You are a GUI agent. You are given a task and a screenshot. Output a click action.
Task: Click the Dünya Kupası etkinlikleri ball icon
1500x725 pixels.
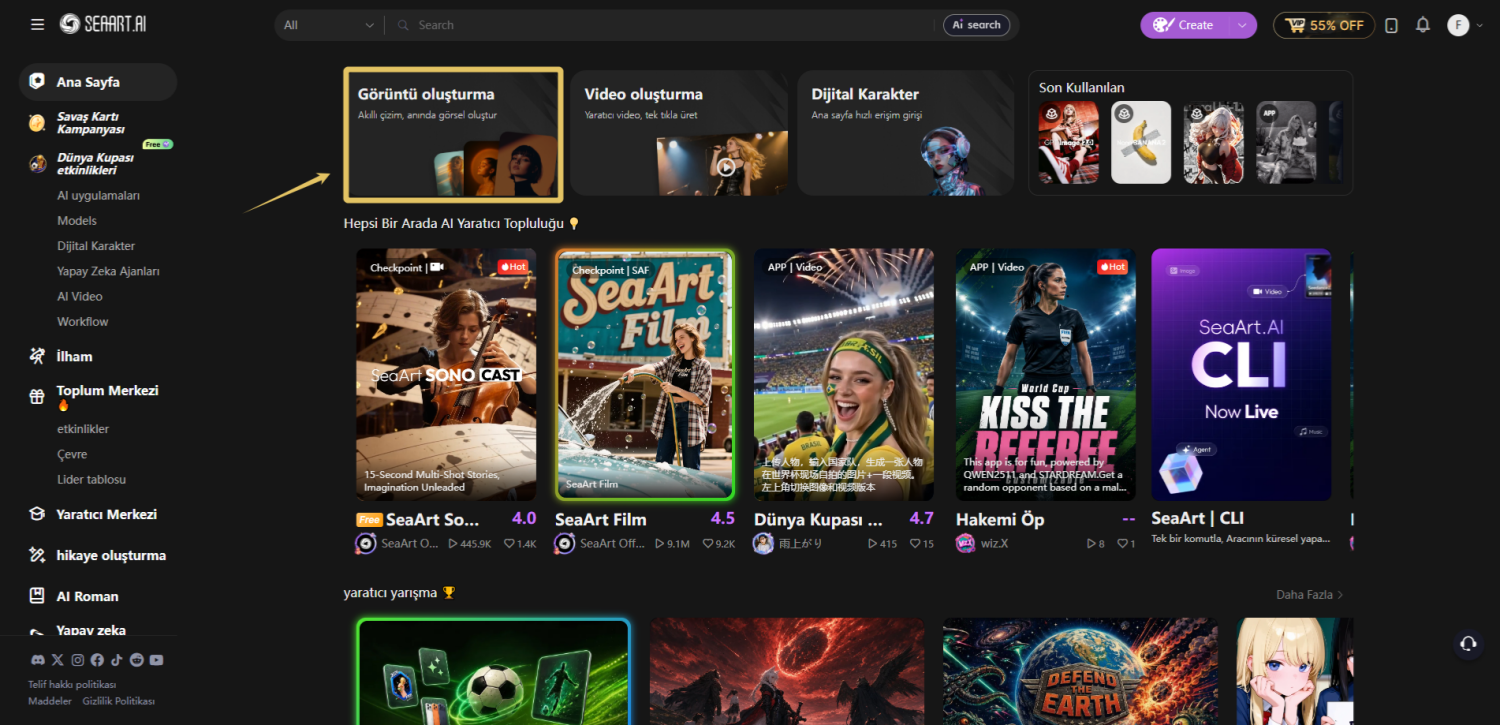click(37, 164)
